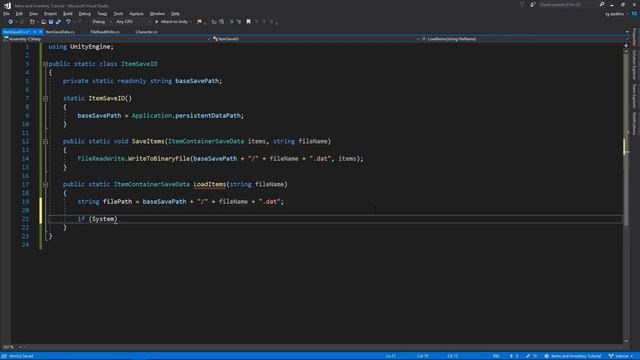The height and width of the screenshot is (360, 640).
Task: Click the notifications filter flag icon
Action: (522, 4)
